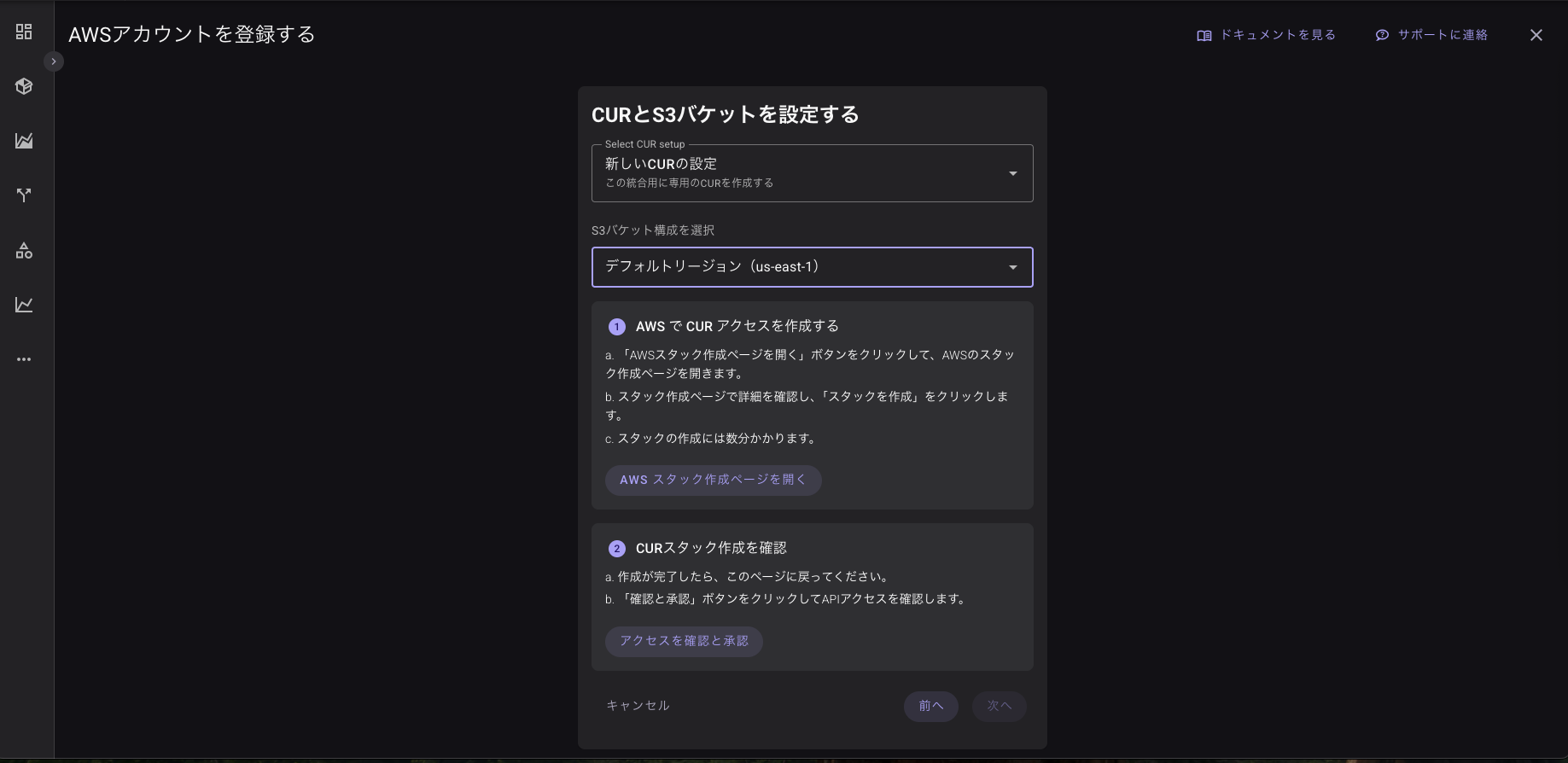Open the S3 bucket region dropdown
The image size is (1568, 763).
[812, 266]
